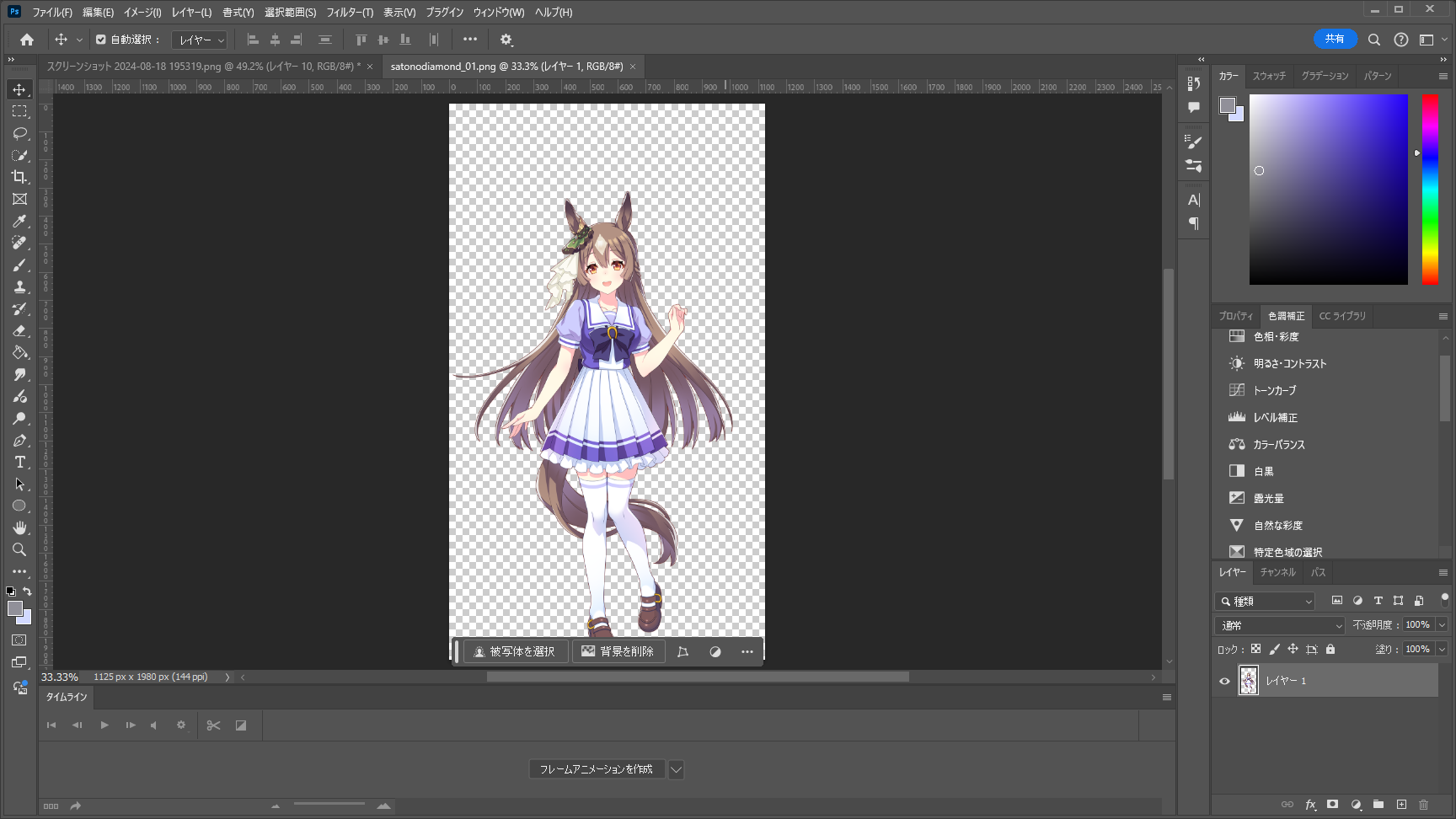This screenshot has width=1456, height=819.
Task: Click the Home icon in the options bar
Action: click(x=27, y=40)
